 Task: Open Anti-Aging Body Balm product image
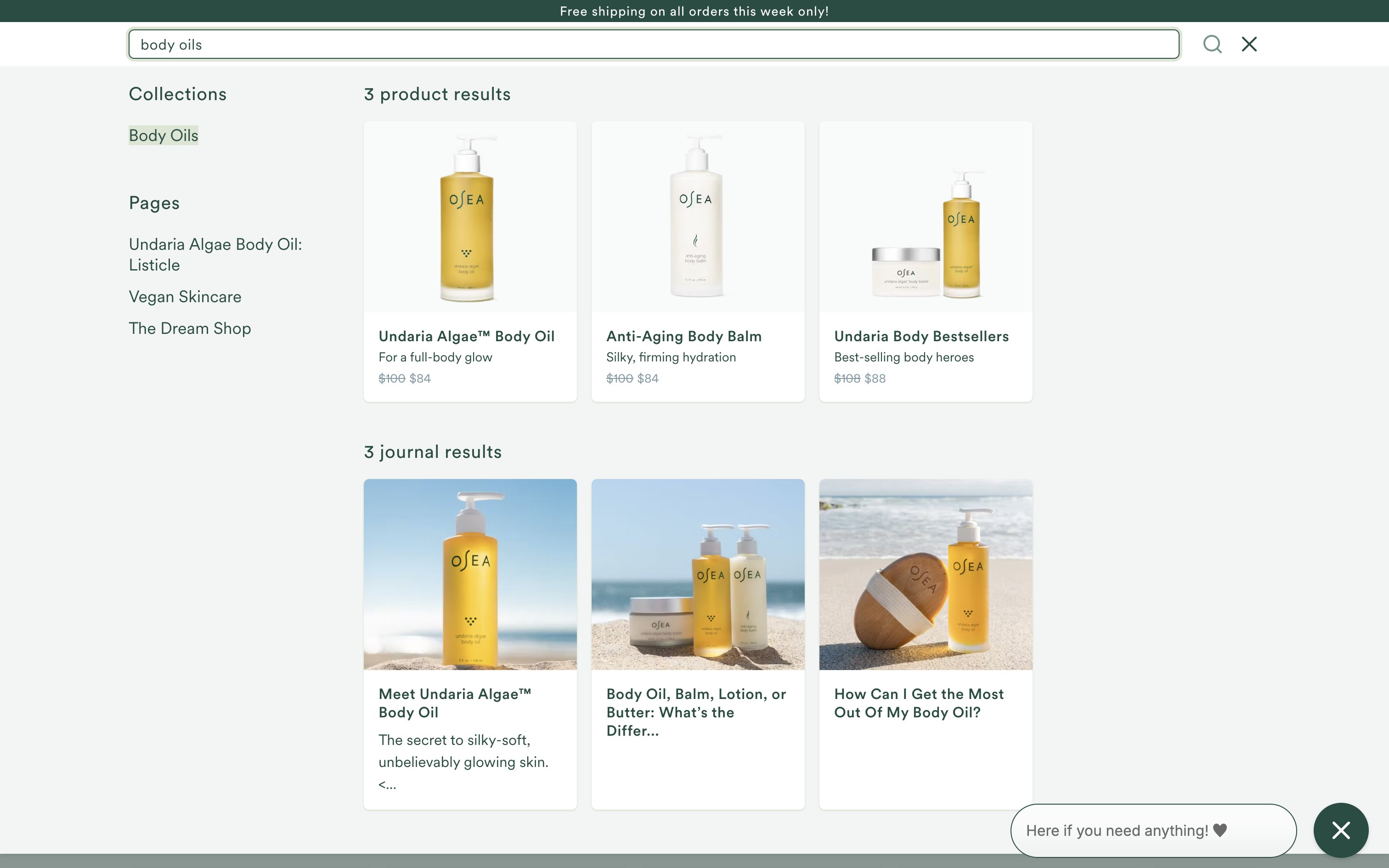point(698,217)
